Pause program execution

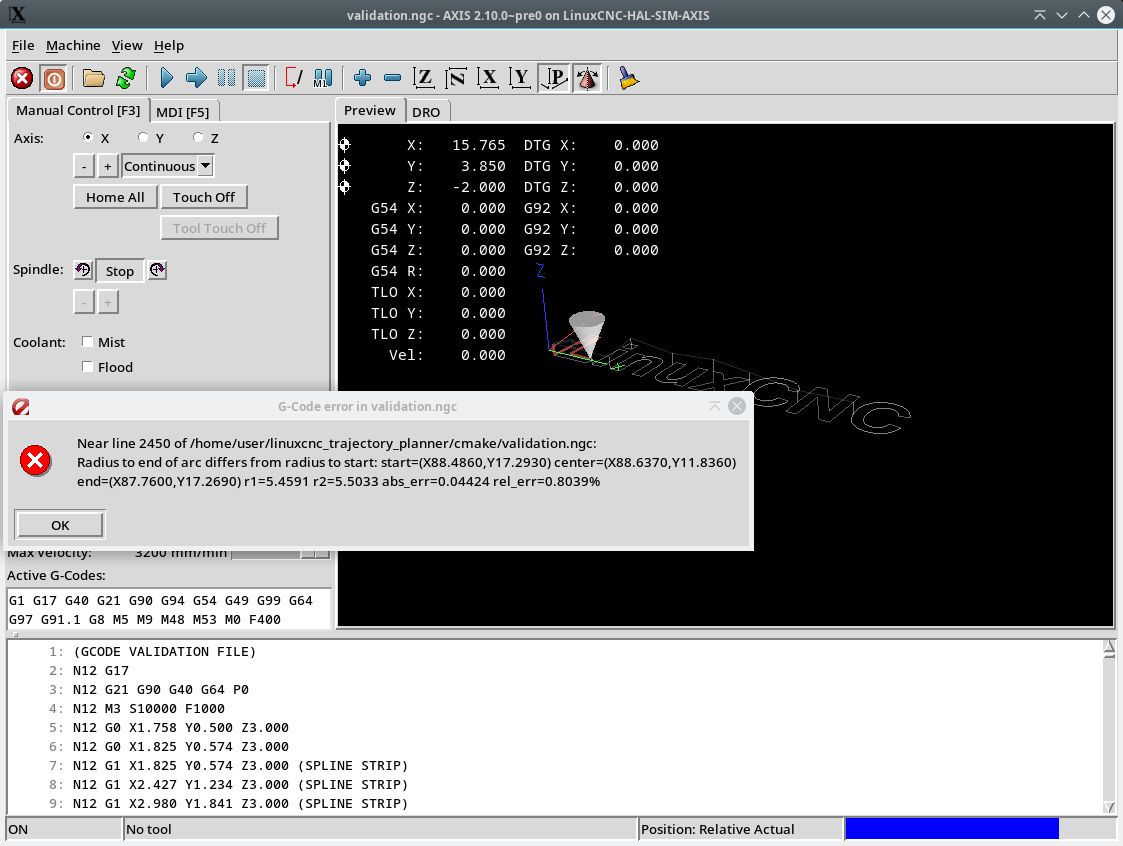point(226,78)
